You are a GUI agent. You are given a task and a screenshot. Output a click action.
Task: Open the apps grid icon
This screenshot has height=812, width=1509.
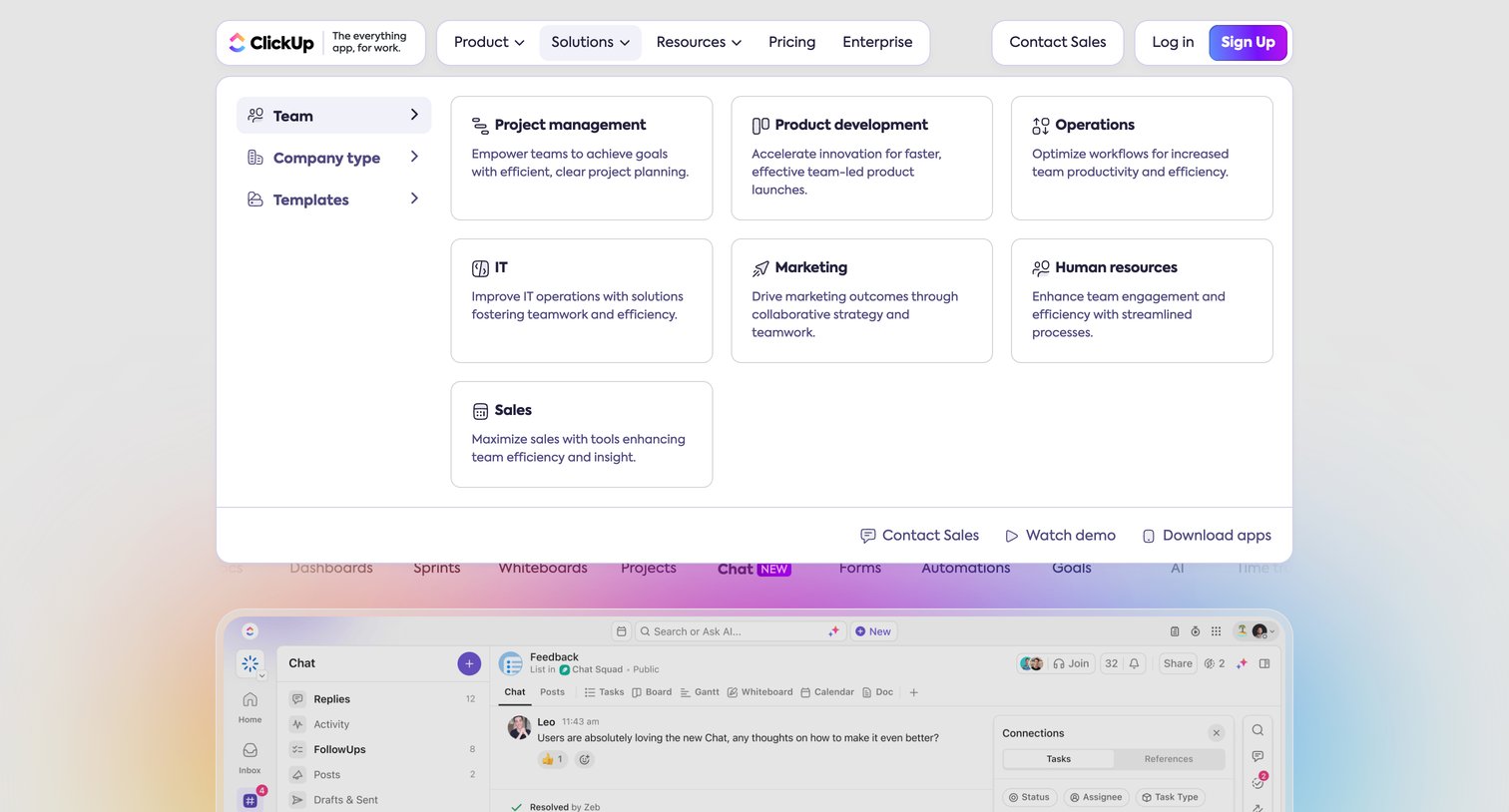(x=1216, y=631)
